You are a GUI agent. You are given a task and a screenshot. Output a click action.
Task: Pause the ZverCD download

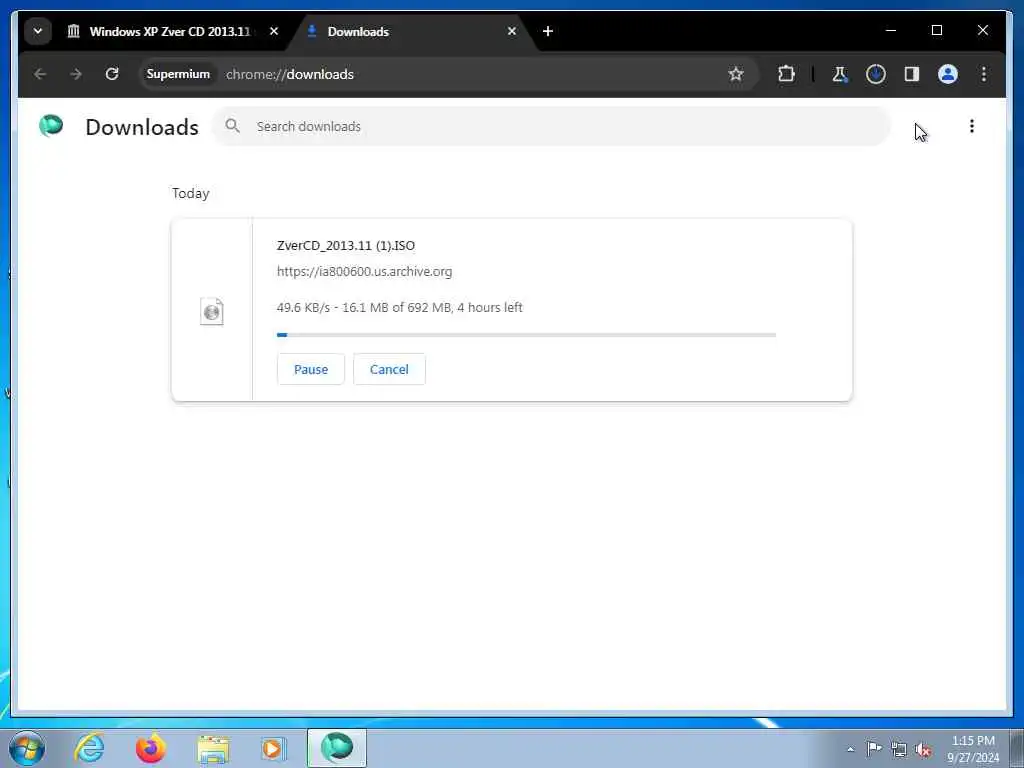click(311, 369)
